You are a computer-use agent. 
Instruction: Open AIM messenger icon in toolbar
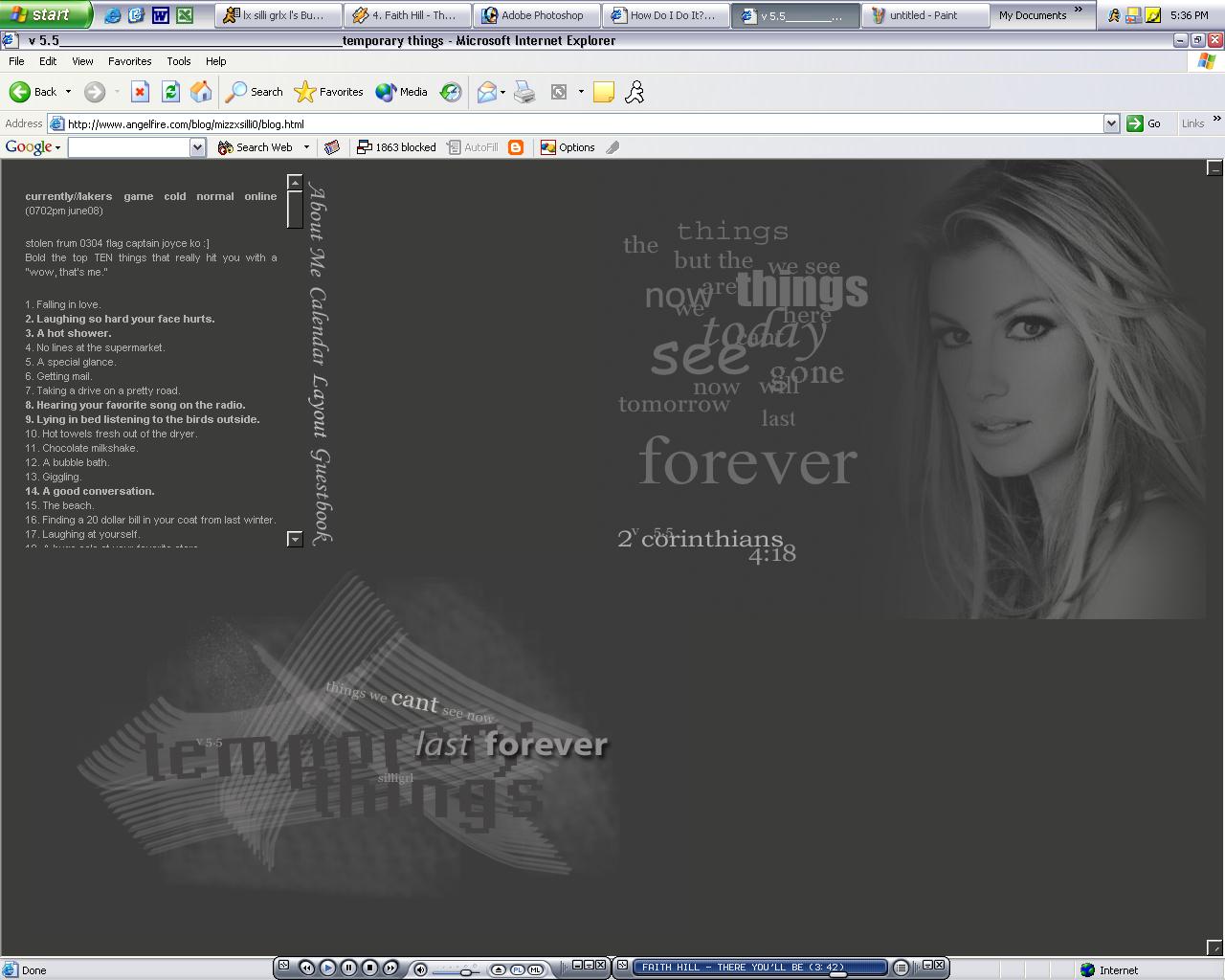point(635,92)
